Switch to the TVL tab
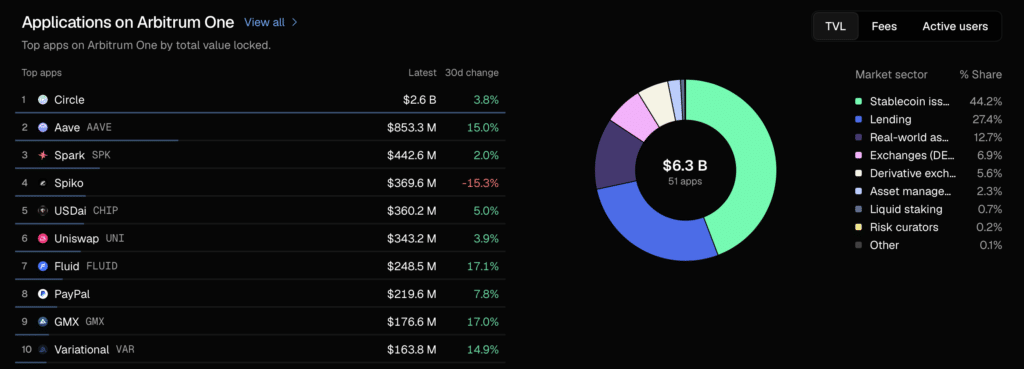This screenshot has width=1024, height=369. (835, 26)
